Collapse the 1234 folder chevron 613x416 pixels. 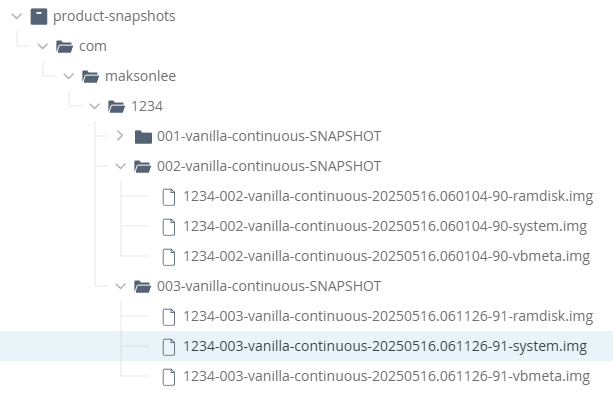[95, 106]
